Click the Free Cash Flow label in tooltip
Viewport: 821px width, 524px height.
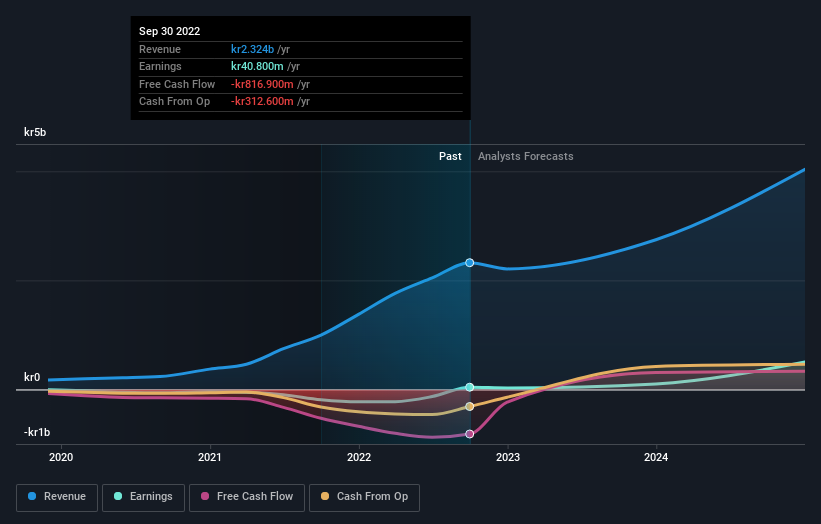[x=177, y=84]
